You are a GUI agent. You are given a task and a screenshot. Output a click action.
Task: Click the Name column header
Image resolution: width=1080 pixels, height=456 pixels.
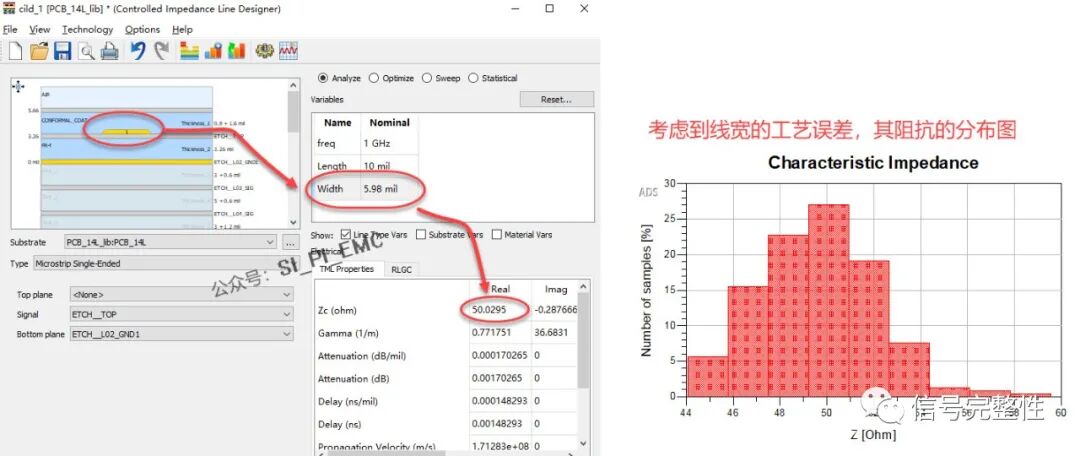click(x=338, y=123)
